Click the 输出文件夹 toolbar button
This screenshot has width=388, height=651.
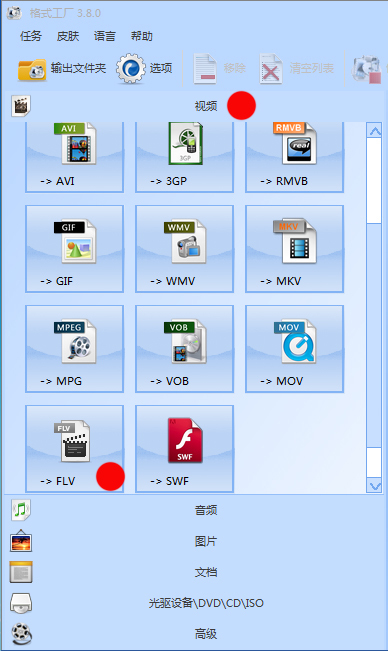pyautogui.click(x=62, y=69)
